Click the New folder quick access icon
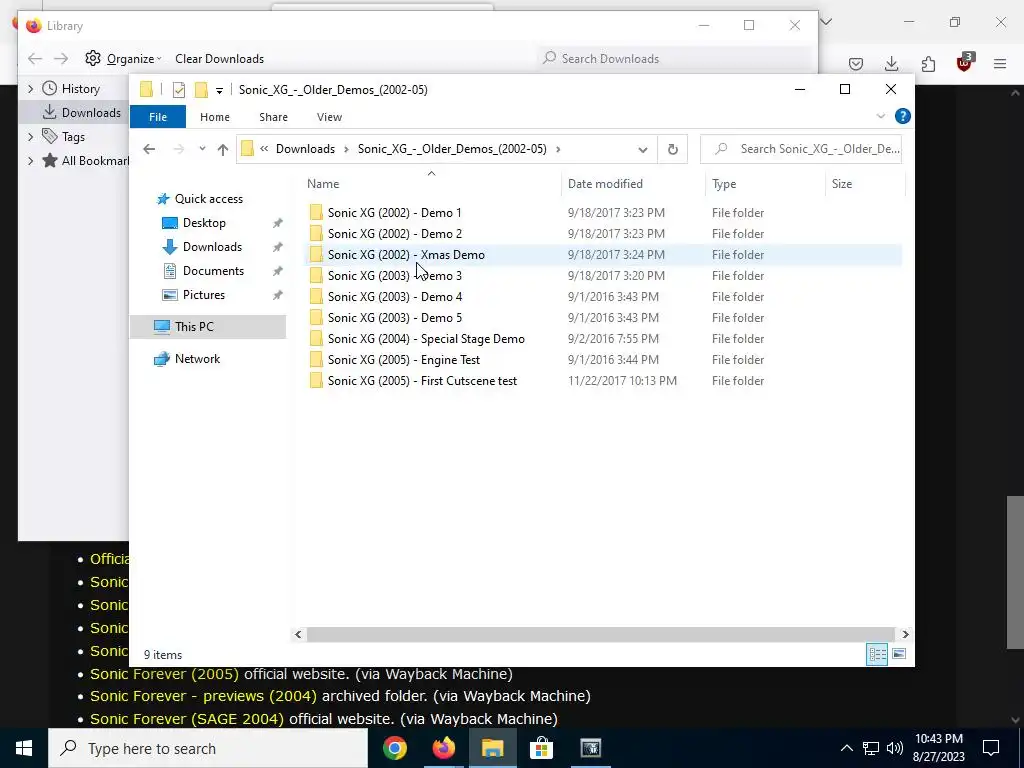Screen dimensions: 1024x768 [201, 89]
